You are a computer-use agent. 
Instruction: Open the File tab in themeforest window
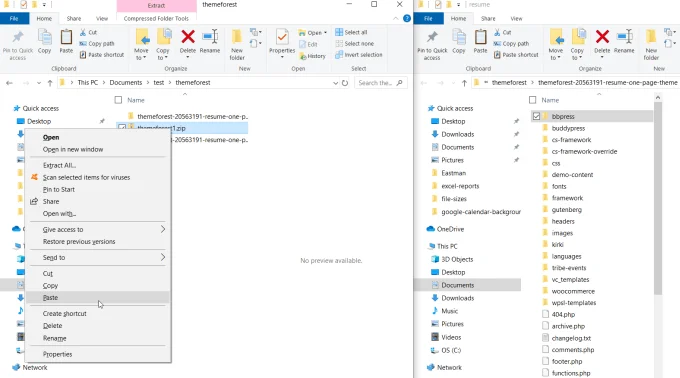point(14,18)
